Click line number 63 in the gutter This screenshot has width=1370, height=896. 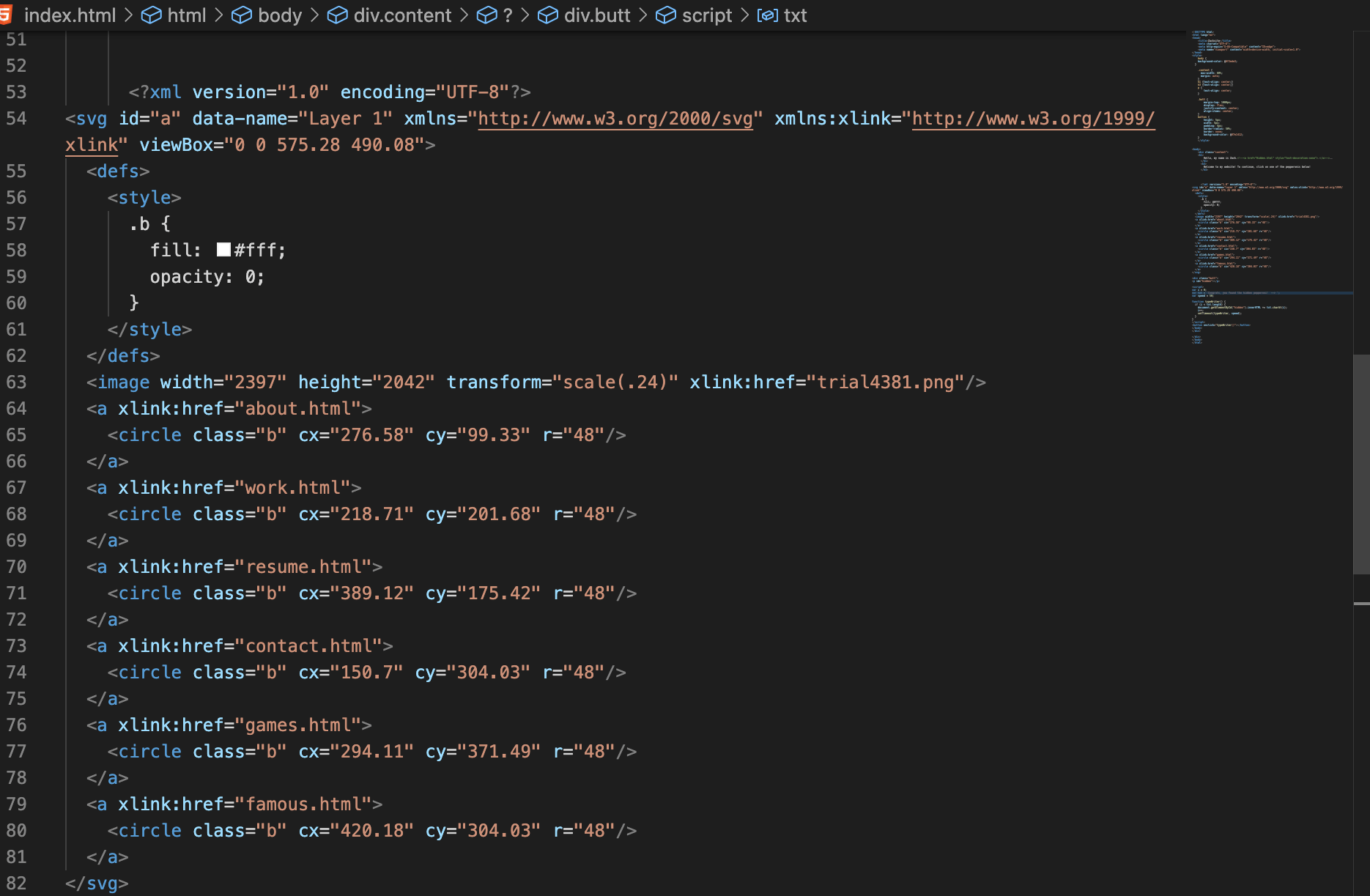tap(16, 382)
